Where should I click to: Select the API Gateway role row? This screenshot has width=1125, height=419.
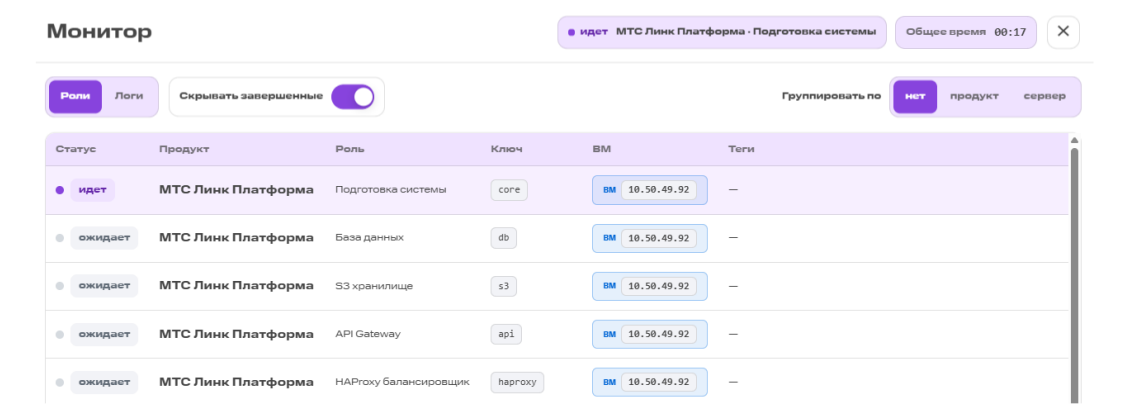click(x=557, y=334)
